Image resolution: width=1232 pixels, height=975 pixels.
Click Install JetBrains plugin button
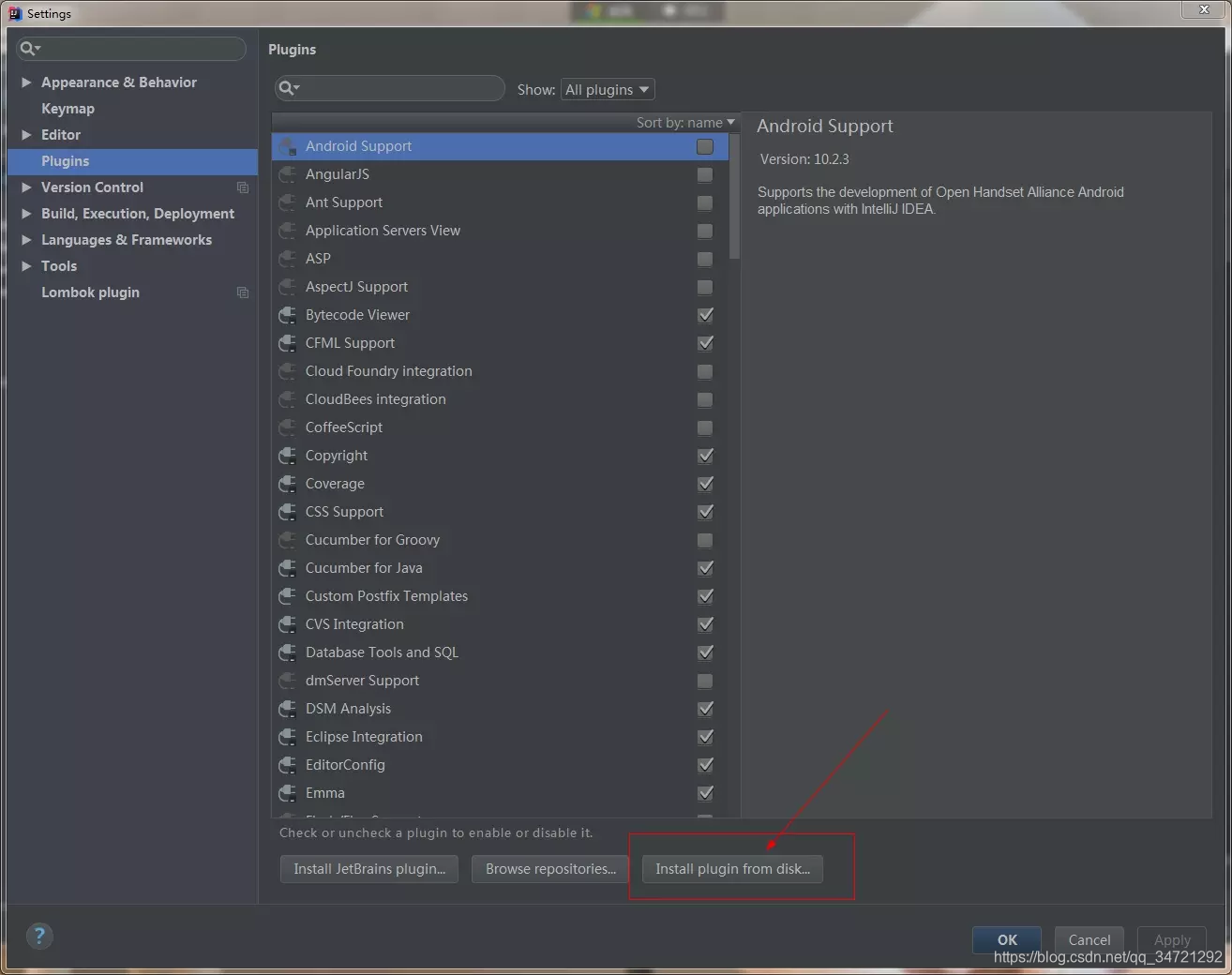(x=369, y=869)
